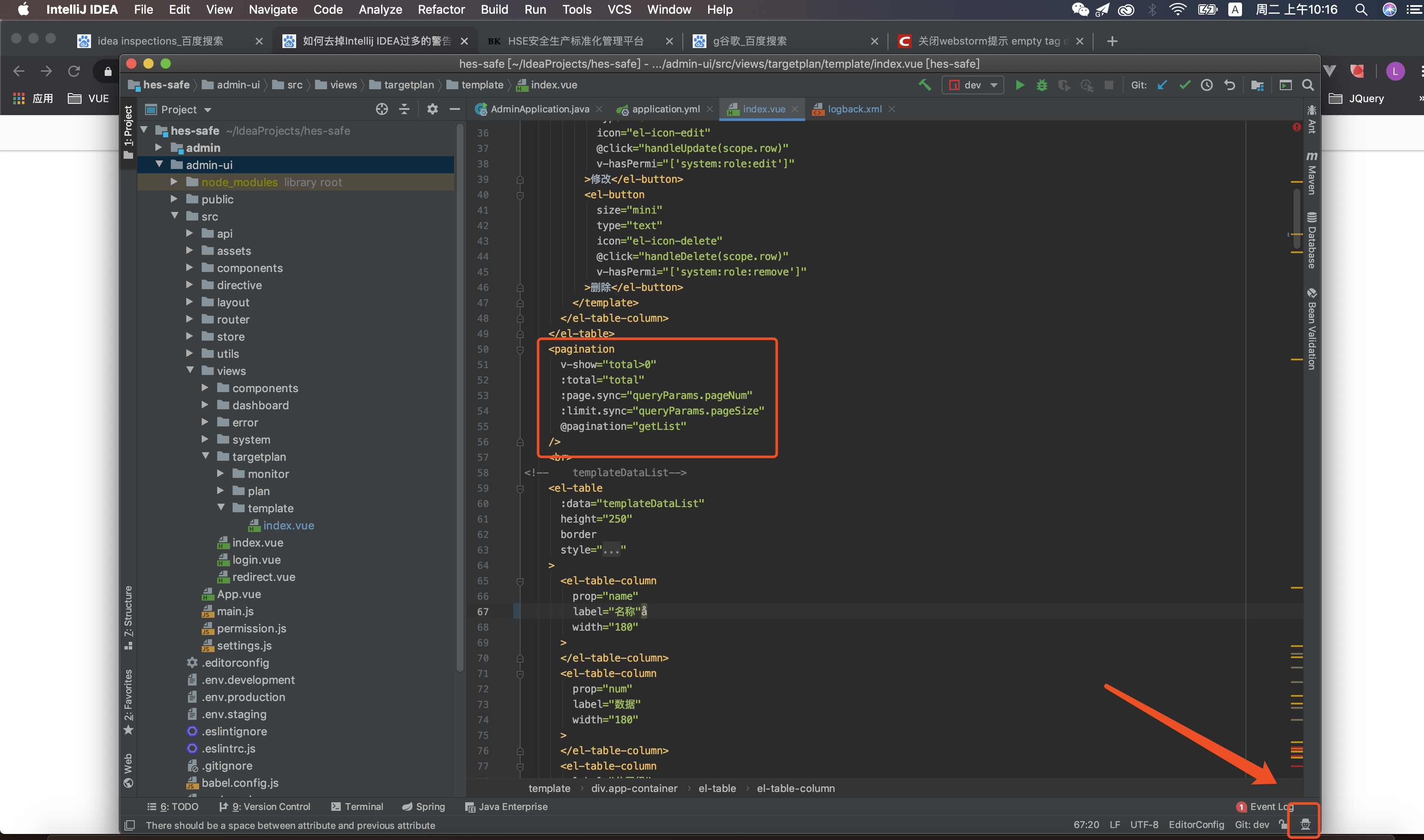Viewport: 1424px width, 840px height.
Task: Run the dev configuration with the green play icon
Action: [1020, 85]
